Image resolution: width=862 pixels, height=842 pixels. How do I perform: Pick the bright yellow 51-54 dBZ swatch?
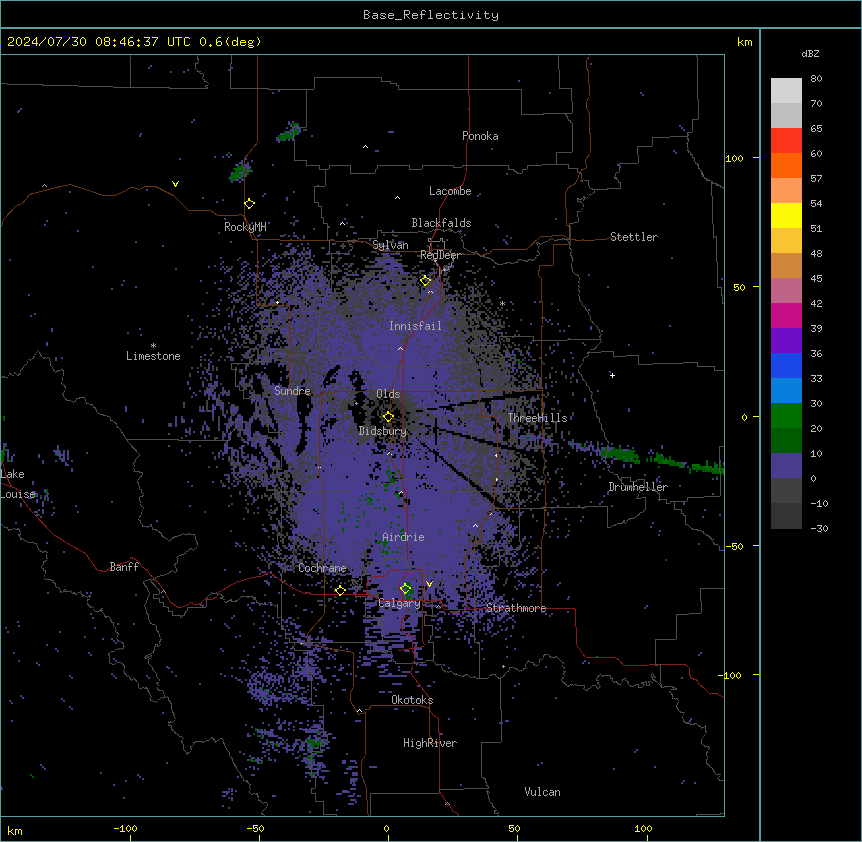point(786,216)
